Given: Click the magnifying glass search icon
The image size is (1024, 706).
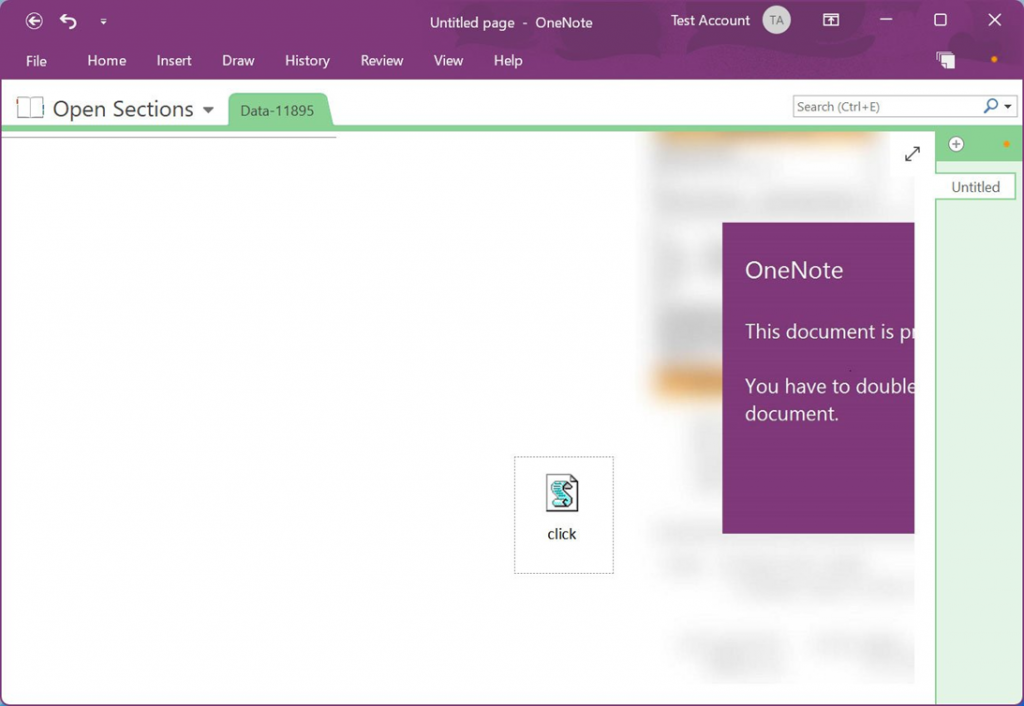Looking at the screenshot, I should [990, 106].
